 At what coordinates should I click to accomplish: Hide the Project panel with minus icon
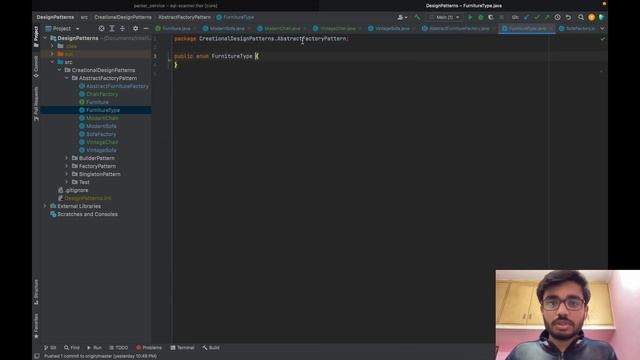146,29
